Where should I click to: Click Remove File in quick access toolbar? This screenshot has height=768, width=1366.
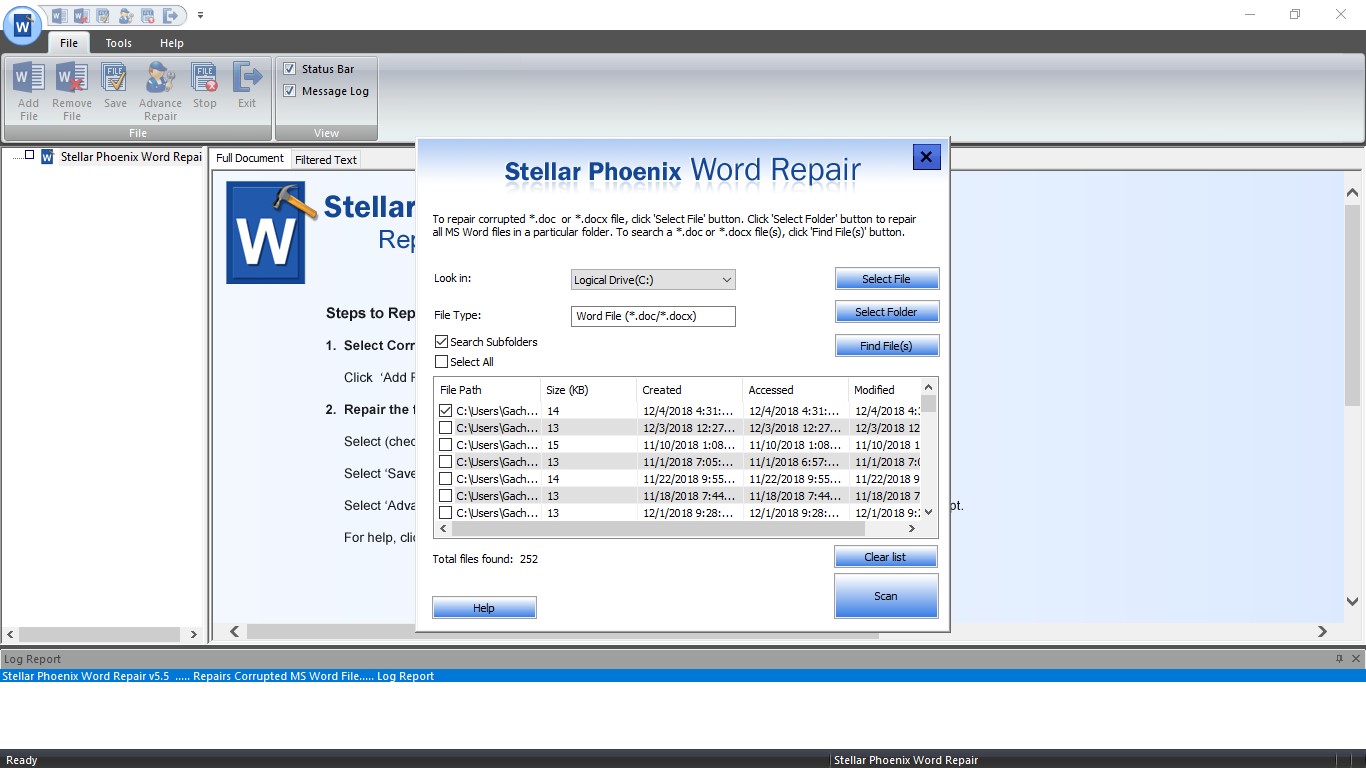tap(81, 15)
